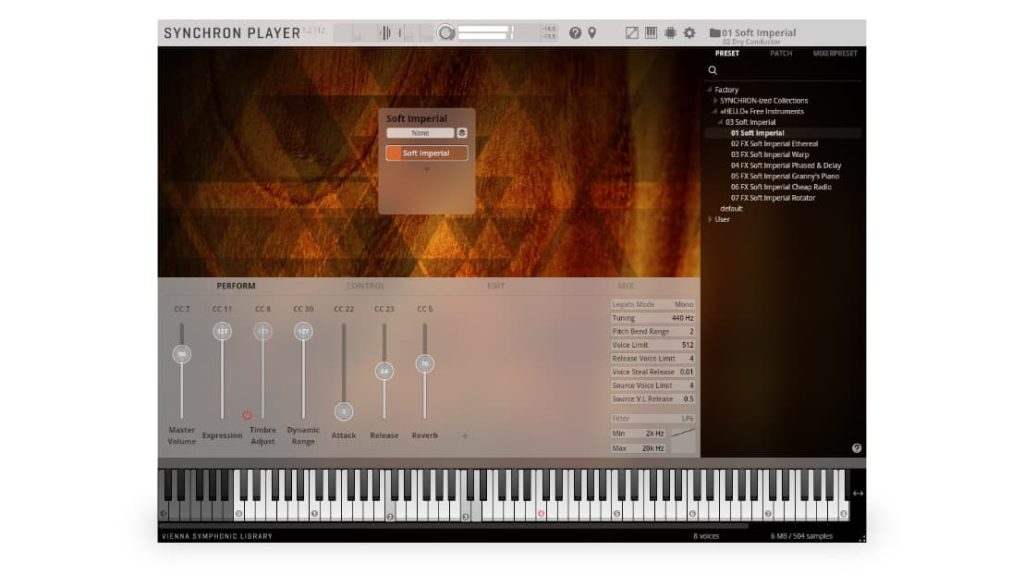
Task: Click the preset search magnifier icon
Action: pos(713,71)
